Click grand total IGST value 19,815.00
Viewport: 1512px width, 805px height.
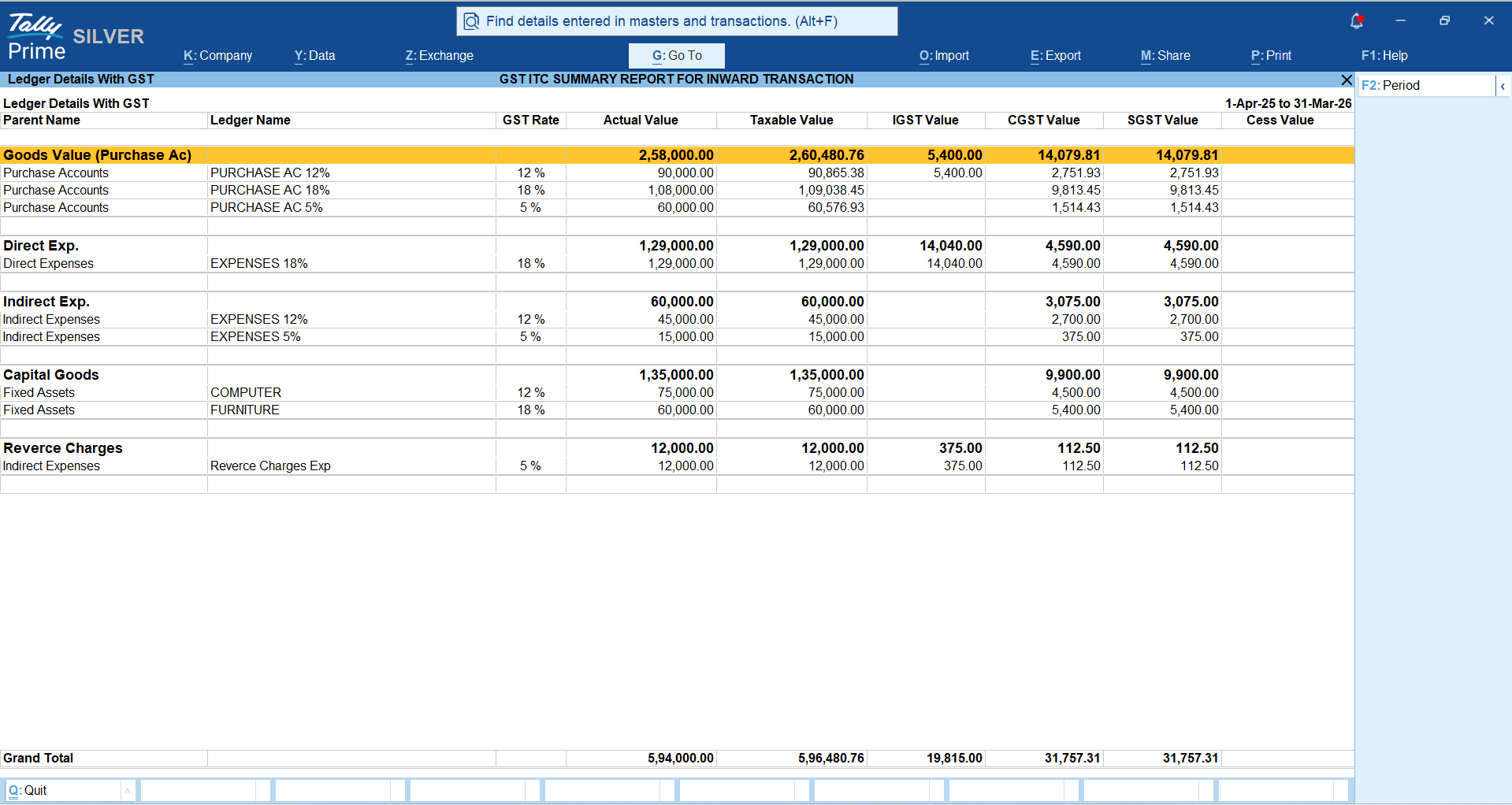(x=954, y=759)
